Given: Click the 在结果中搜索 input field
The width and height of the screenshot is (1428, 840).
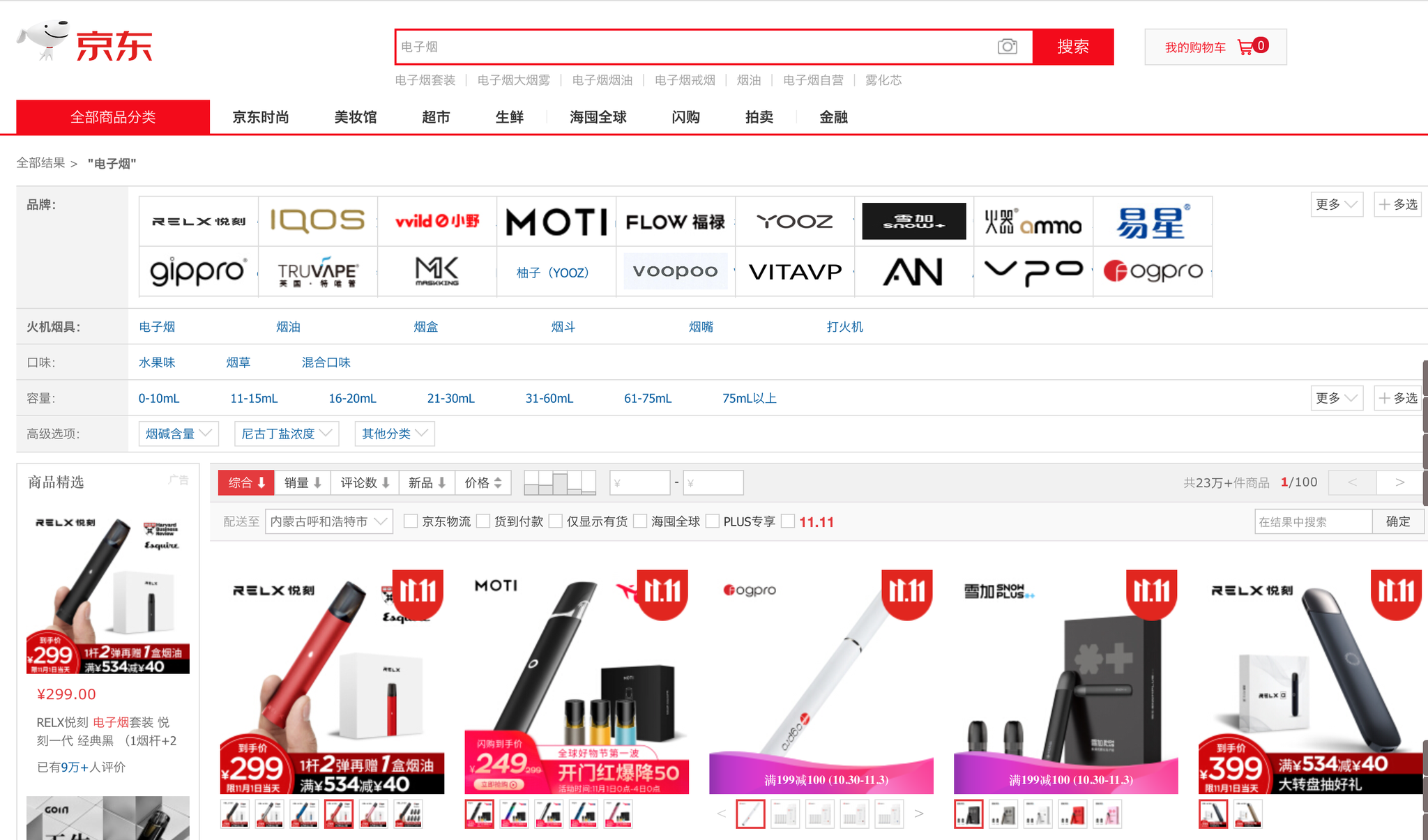Looking at the screenshot, I should [1314, 521].
